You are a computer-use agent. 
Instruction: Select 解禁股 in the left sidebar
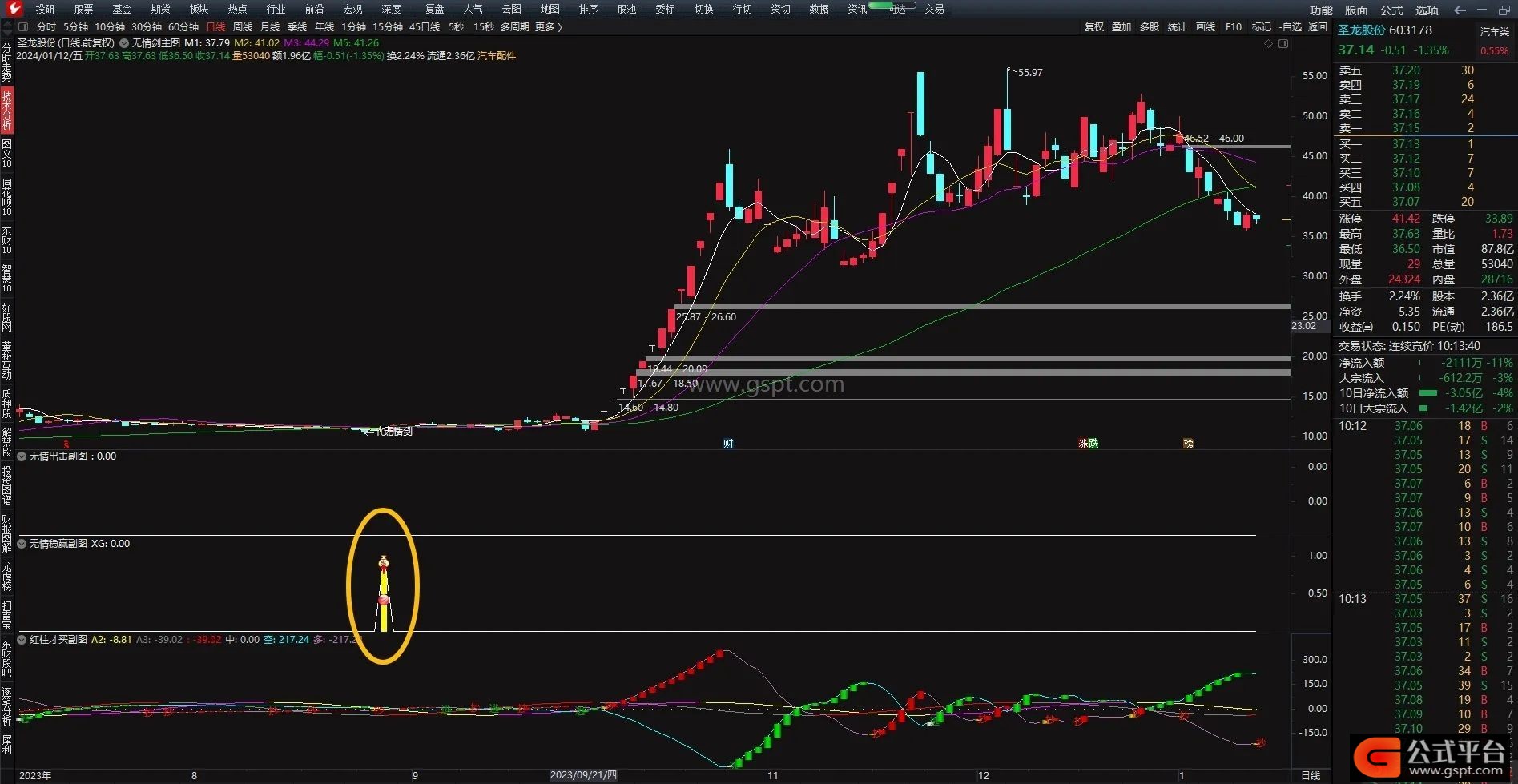(7, 442)
